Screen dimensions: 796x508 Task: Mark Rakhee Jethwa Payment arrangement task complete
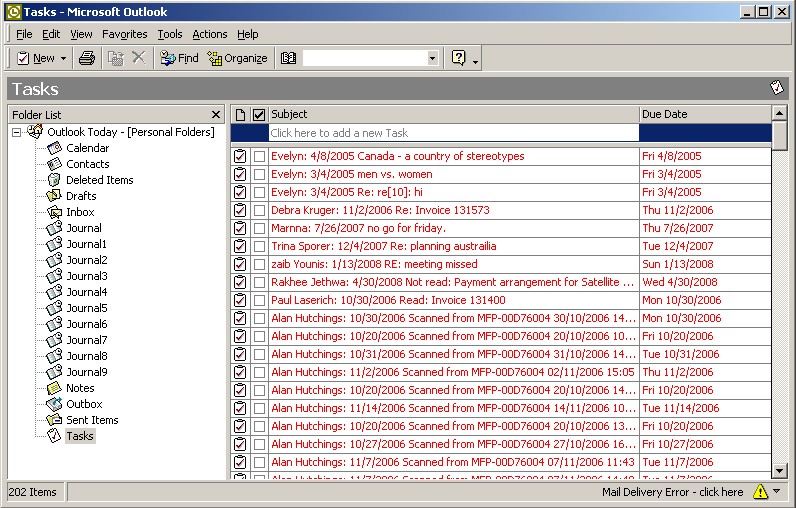(x=259, y=283)
